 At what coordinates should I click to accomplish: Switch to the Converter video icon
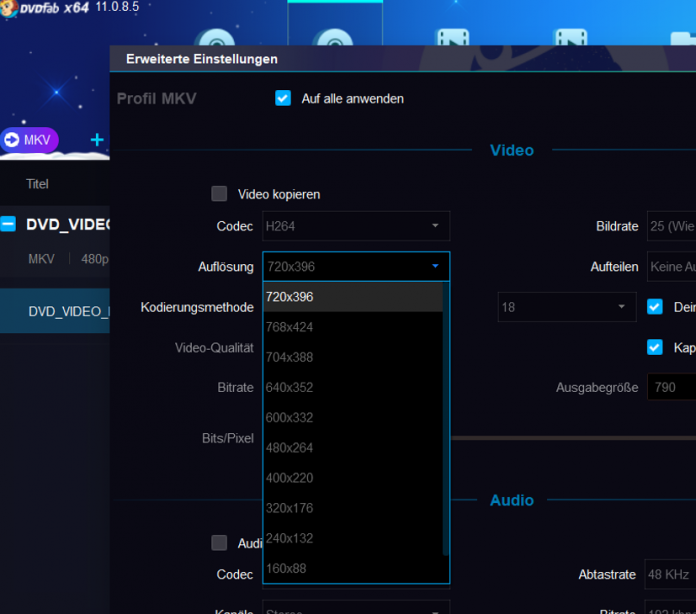click(x=453, y=40)
